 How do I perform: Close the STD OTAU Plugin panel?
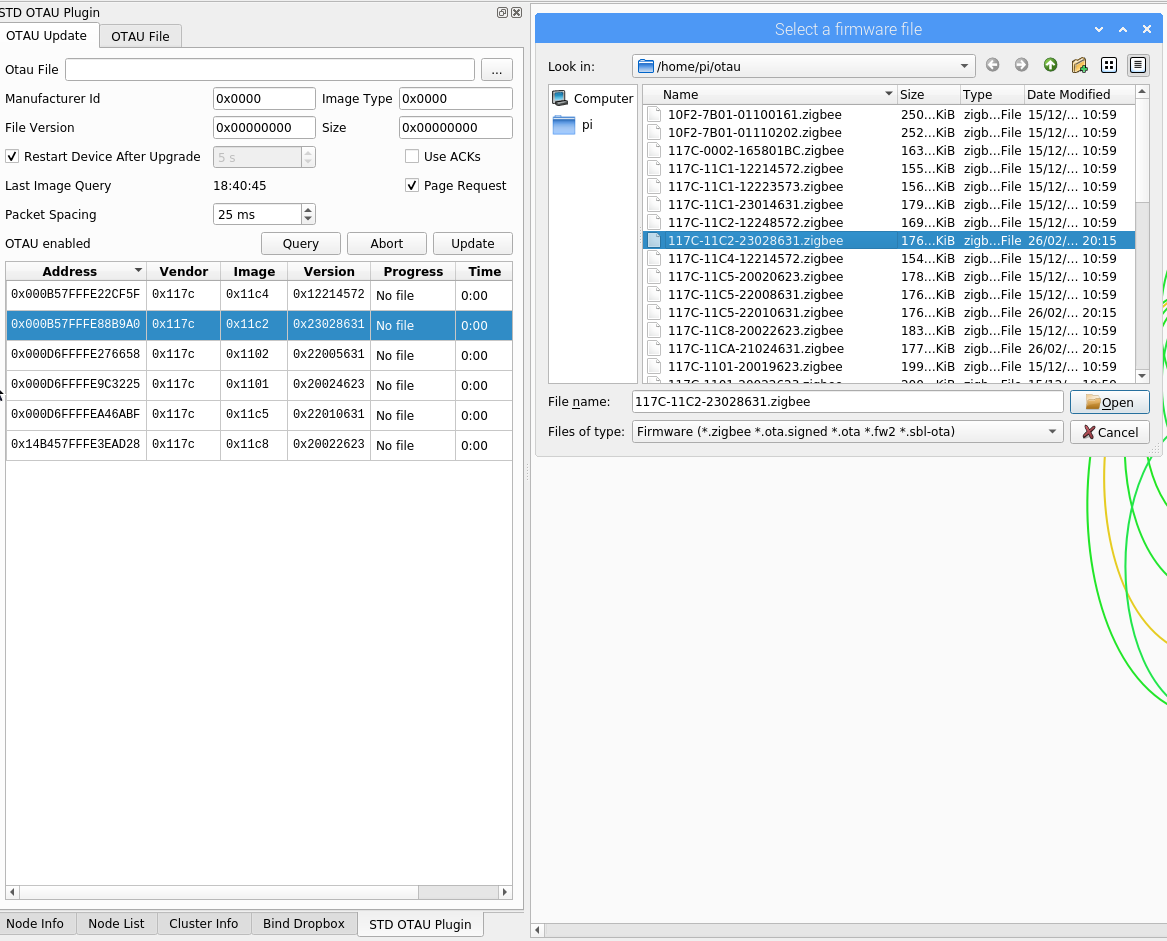pos(517,12)
